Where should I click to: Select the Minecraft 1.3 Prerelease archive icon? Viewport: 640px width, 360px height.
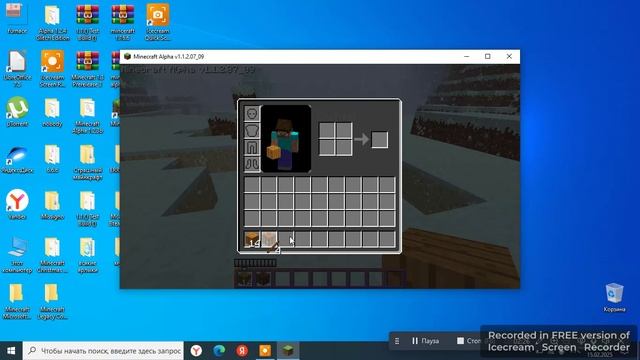click(x=87, y=69)
